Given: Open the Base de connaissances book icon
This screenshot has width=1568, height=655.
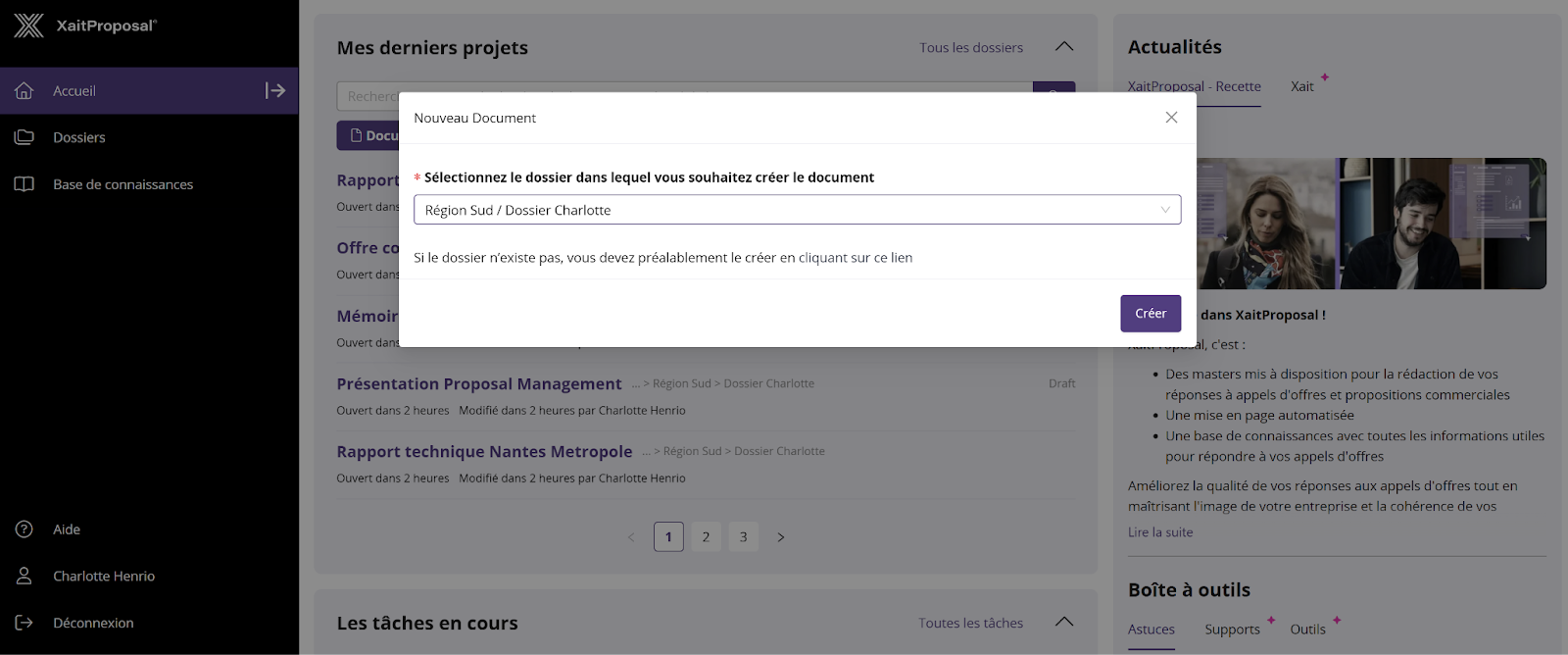Looking at the screenshot, I should pyautogui.click(x=24, y=184).
